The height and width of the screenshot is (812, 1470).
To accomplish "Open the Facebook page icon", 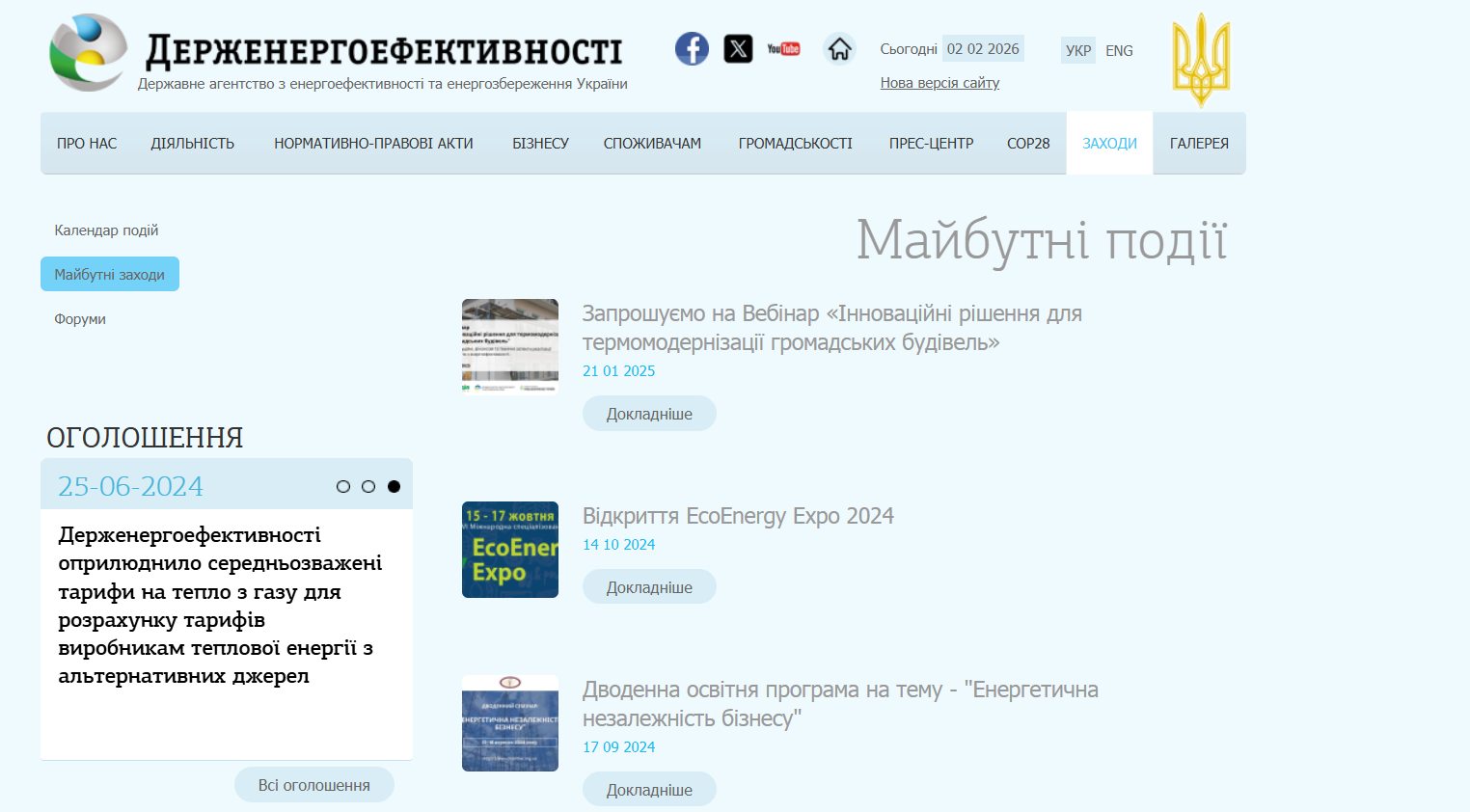I will click(692, 48).
